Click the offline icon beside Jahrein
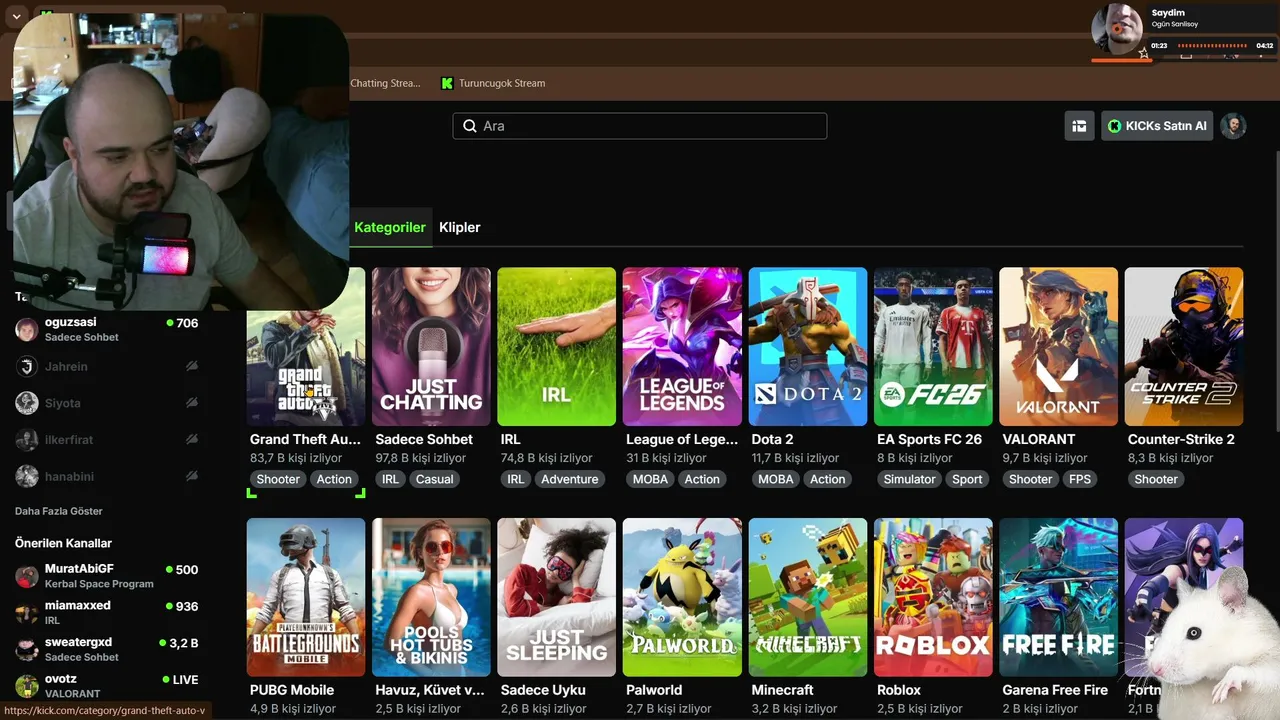 click(191, 366)
